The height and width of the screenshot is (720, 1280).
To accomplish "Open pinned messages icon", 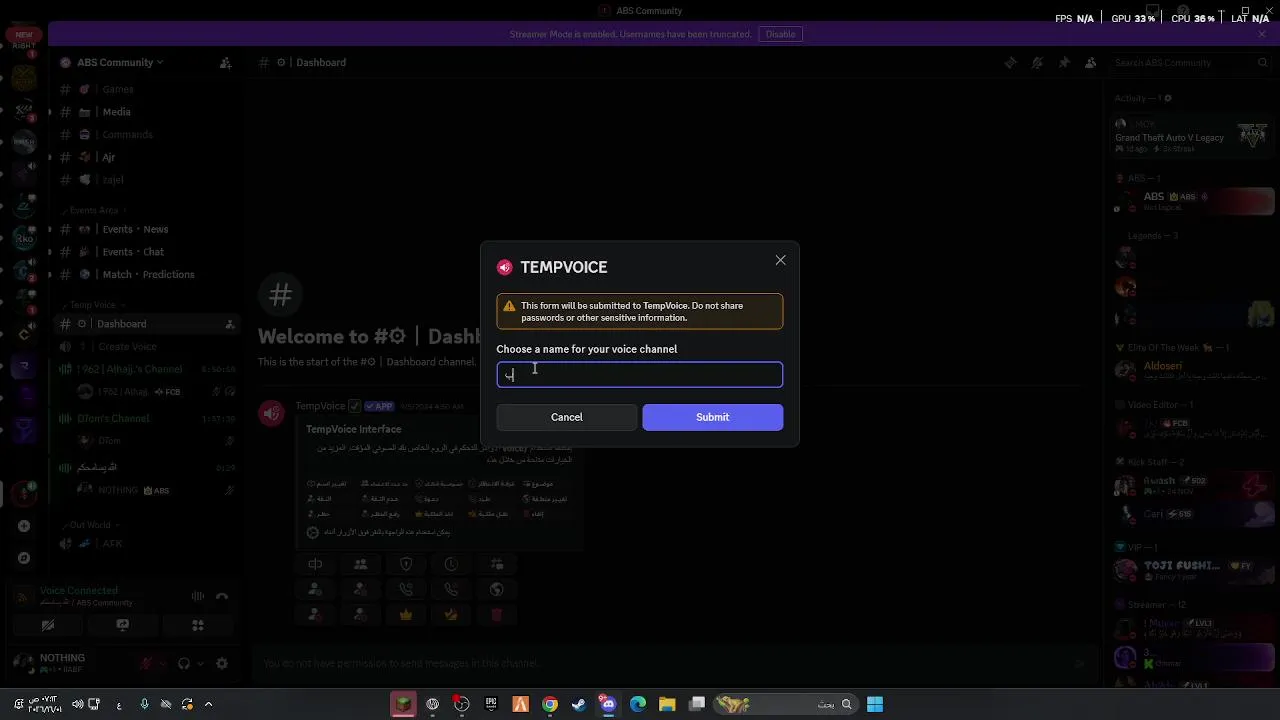I will click(1064, 62).
